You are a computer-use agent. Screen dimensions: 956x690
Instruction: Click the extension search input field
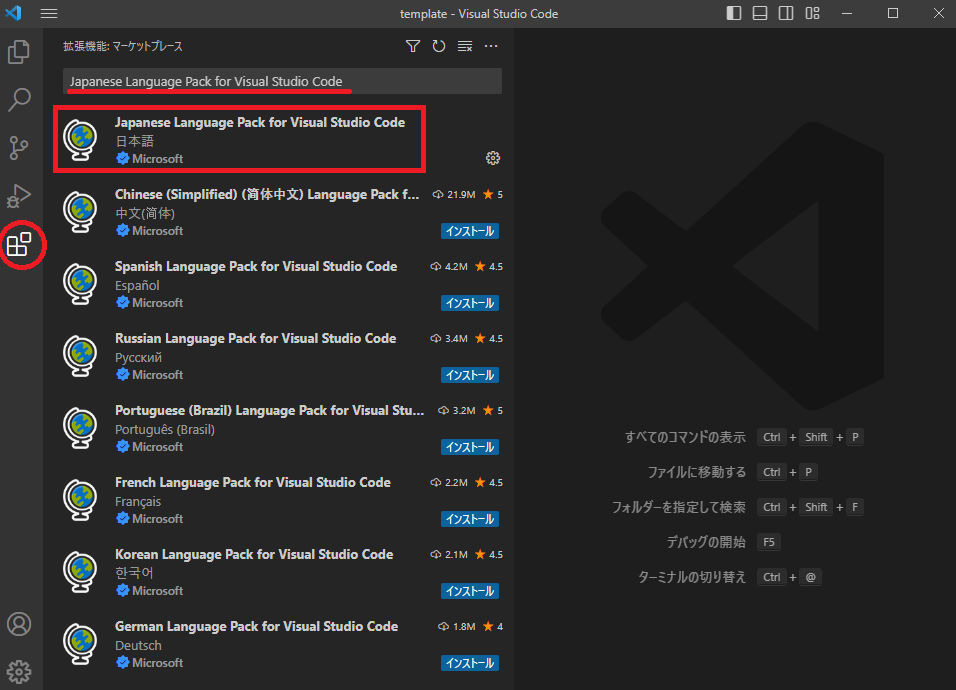282,81
